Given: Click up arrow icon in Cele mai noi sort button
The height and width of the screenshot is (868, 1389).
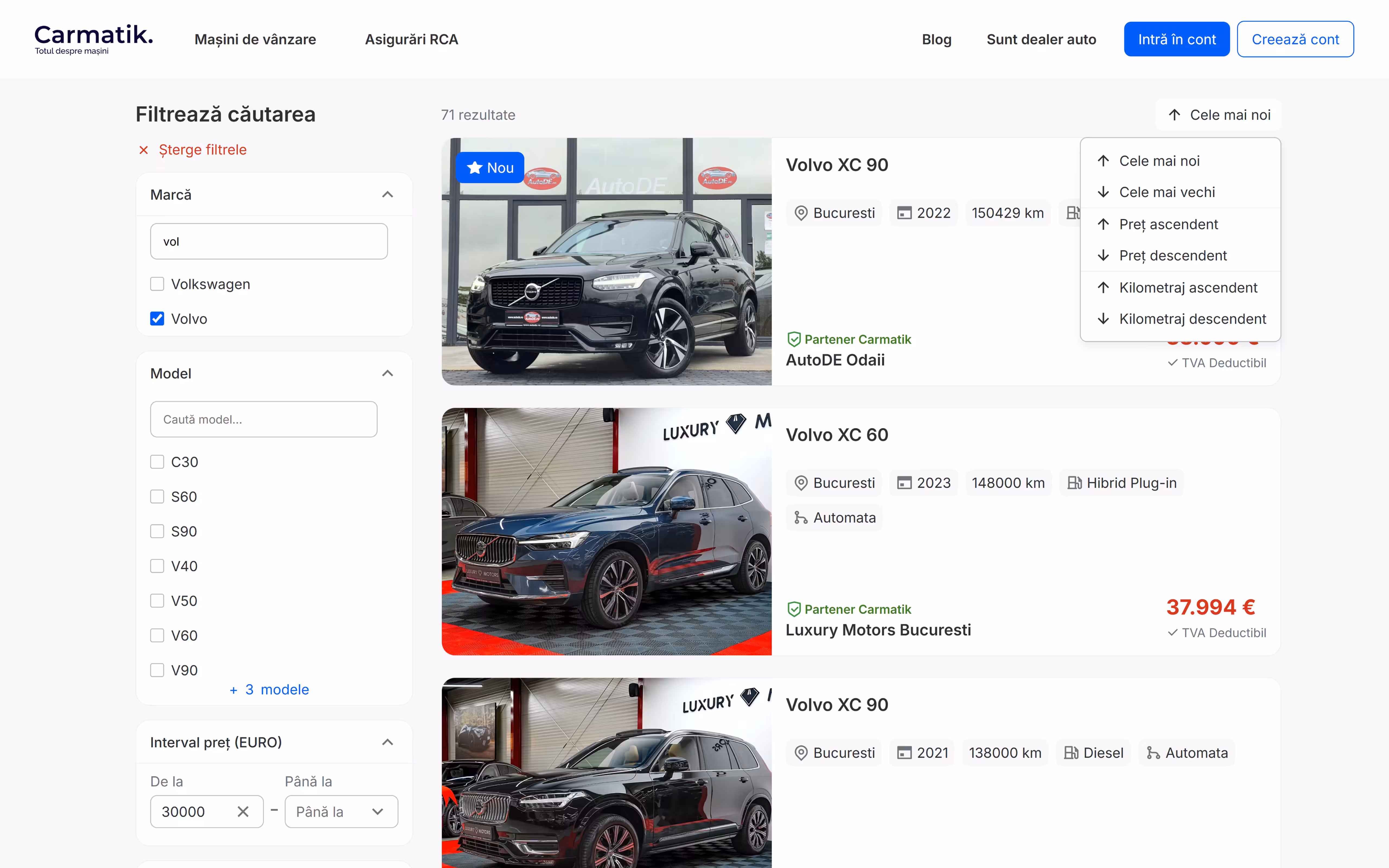Looking at the screenshot, I should click(x=1174, y=115).
